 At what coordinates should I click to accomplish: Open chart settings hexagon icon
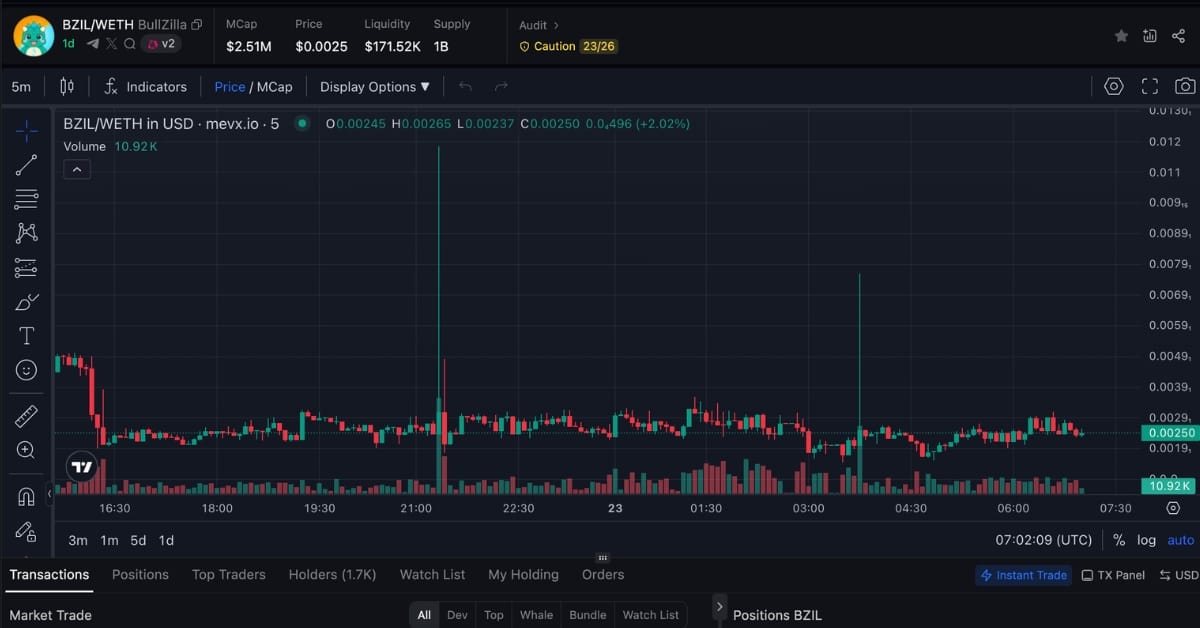1113,87
